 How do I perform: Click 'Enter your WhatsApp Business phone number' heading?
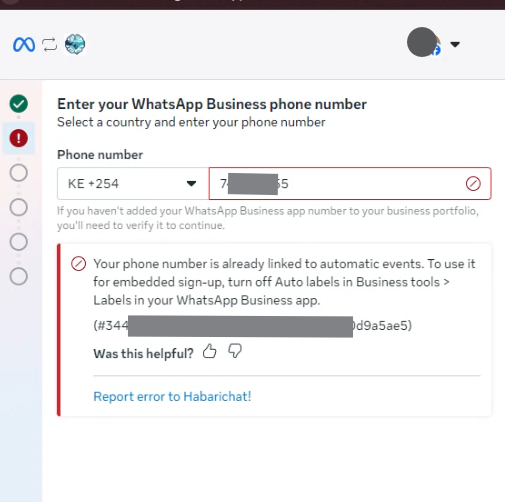point(212,104)
